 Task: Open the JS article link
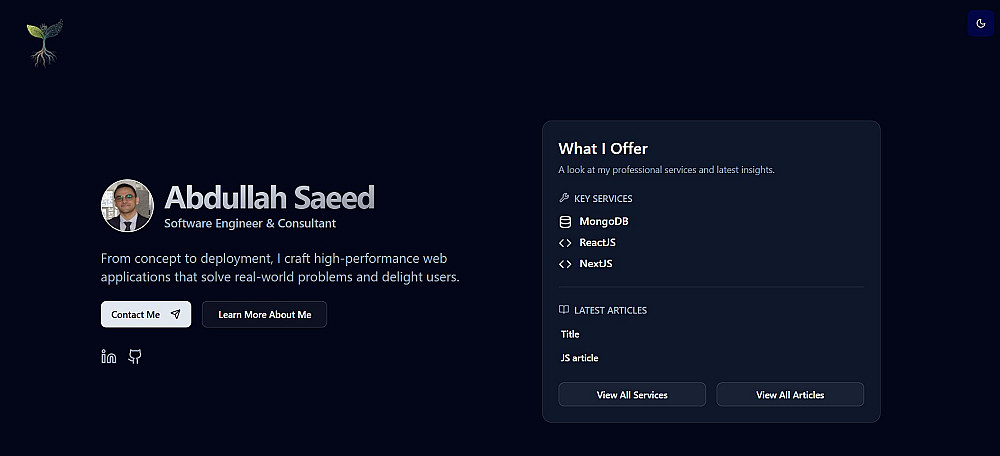click(579, 358)
